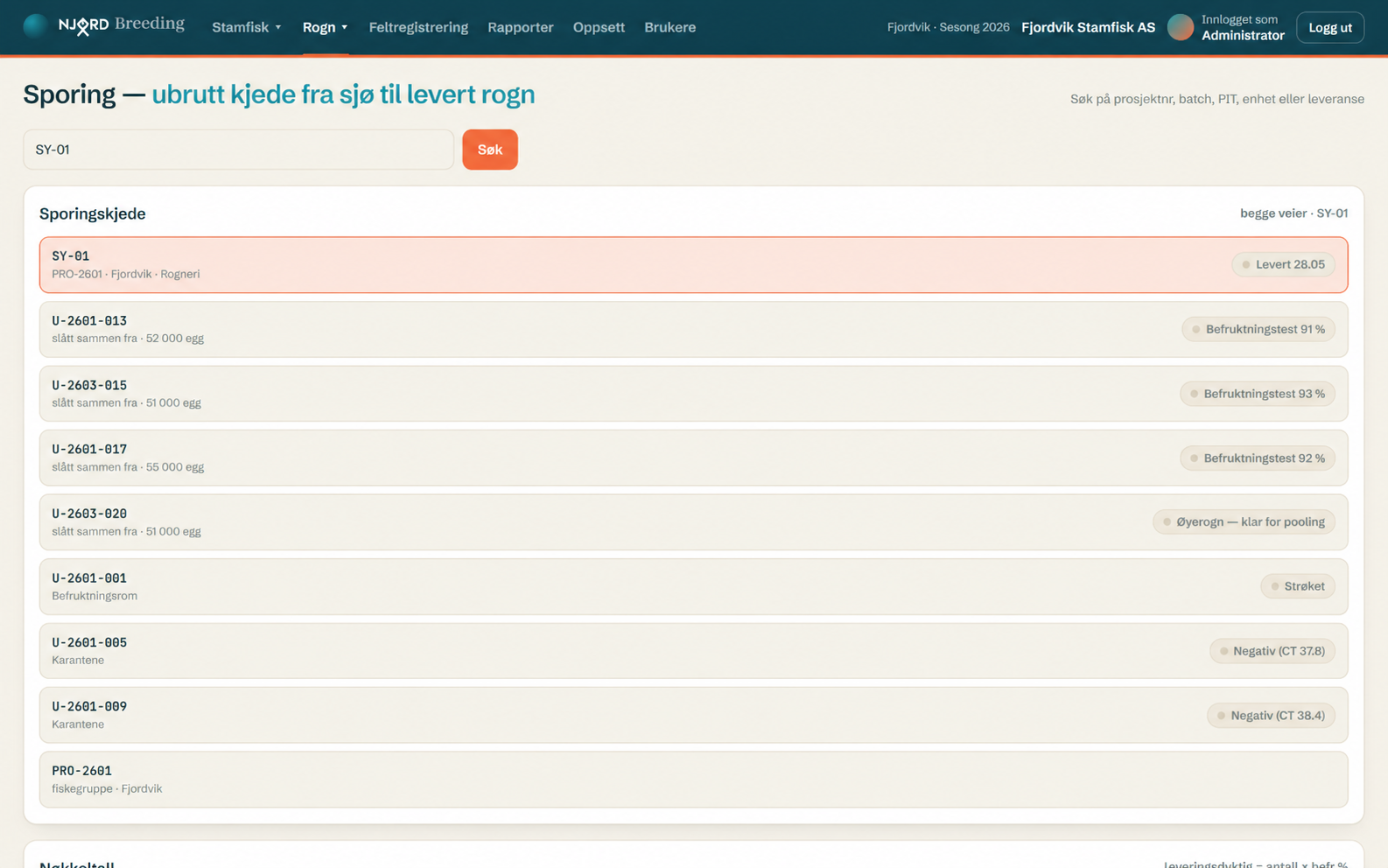The width and height of the screenshot is (1388, 868).
Task: Click the Negativ (CT 37.8) badge
Action: point(1272,650)
